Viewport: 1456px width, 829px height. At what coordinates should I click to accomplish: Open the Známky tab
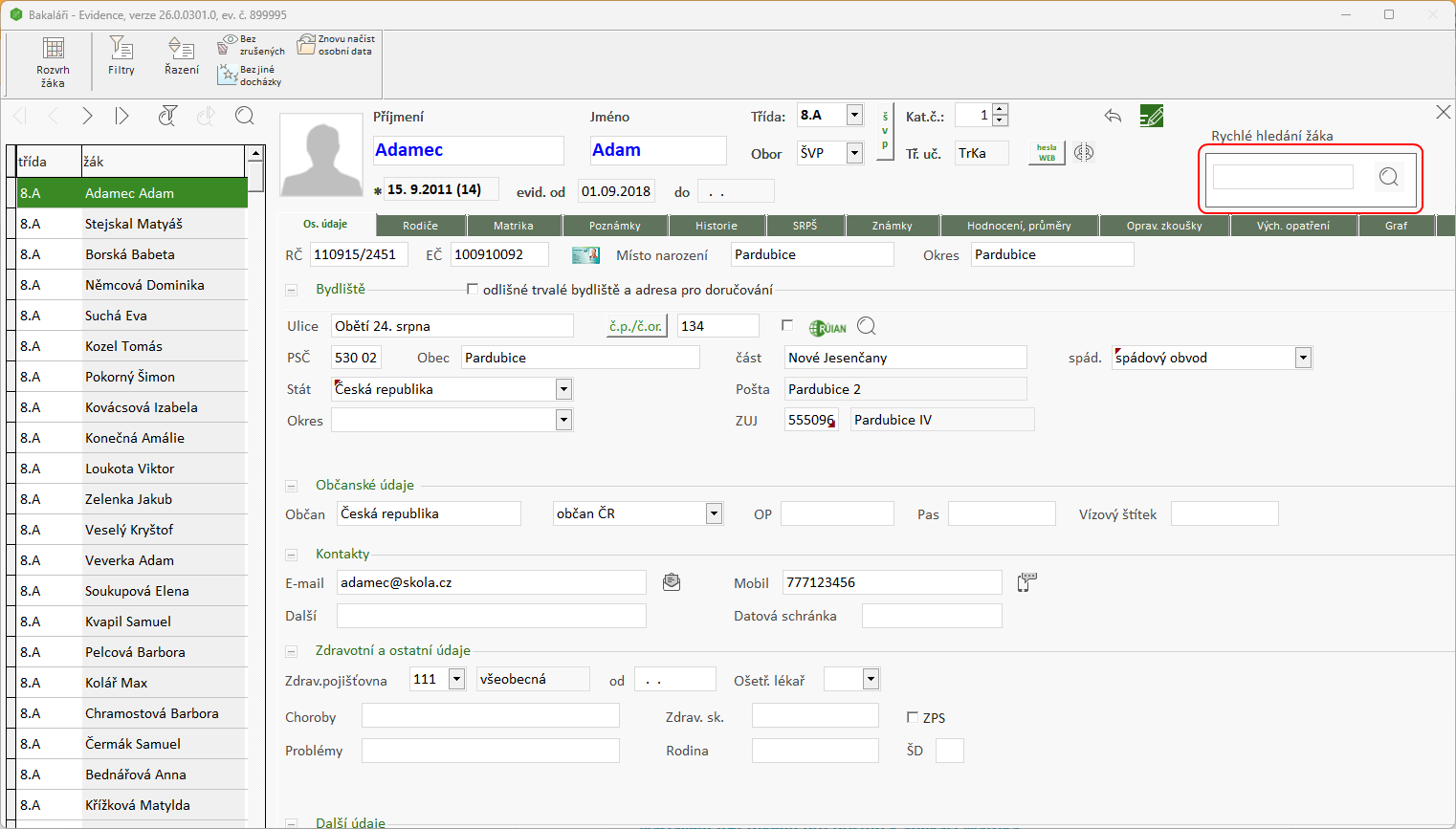click(x=892, y=226)
